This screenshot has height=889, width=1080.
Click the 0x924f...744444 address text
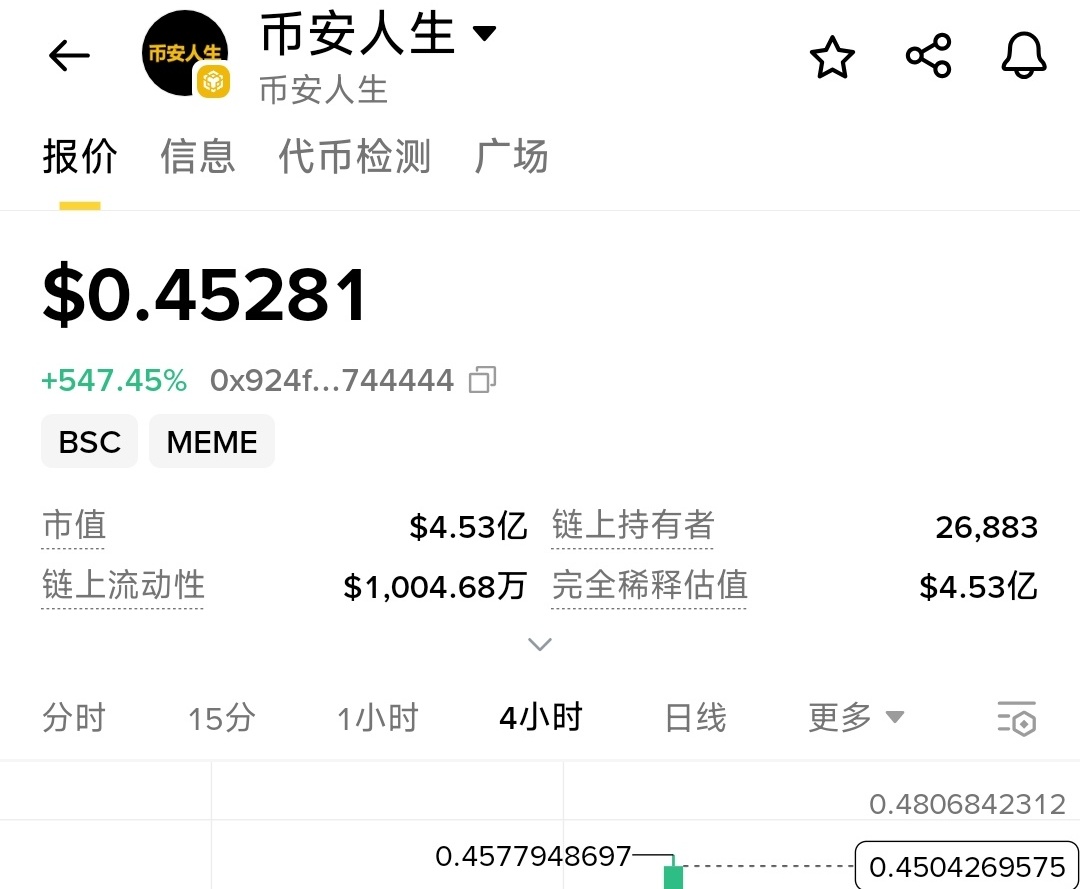(332, 380)
